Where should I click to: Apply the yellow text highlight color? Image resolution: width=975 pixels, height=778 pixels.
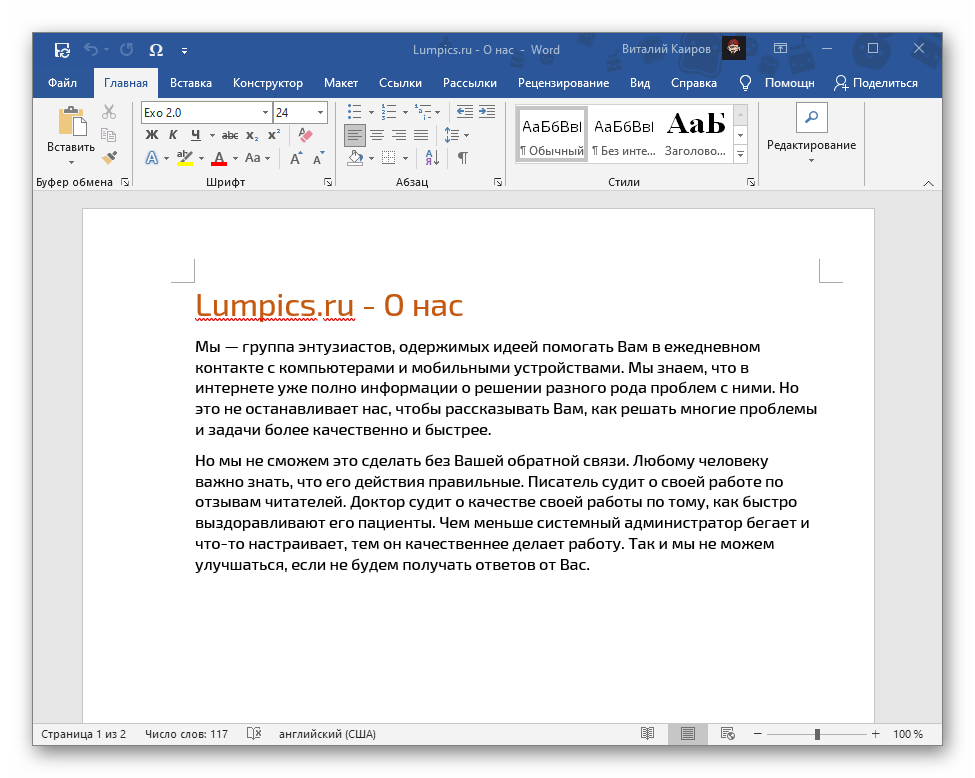point(185,158)
